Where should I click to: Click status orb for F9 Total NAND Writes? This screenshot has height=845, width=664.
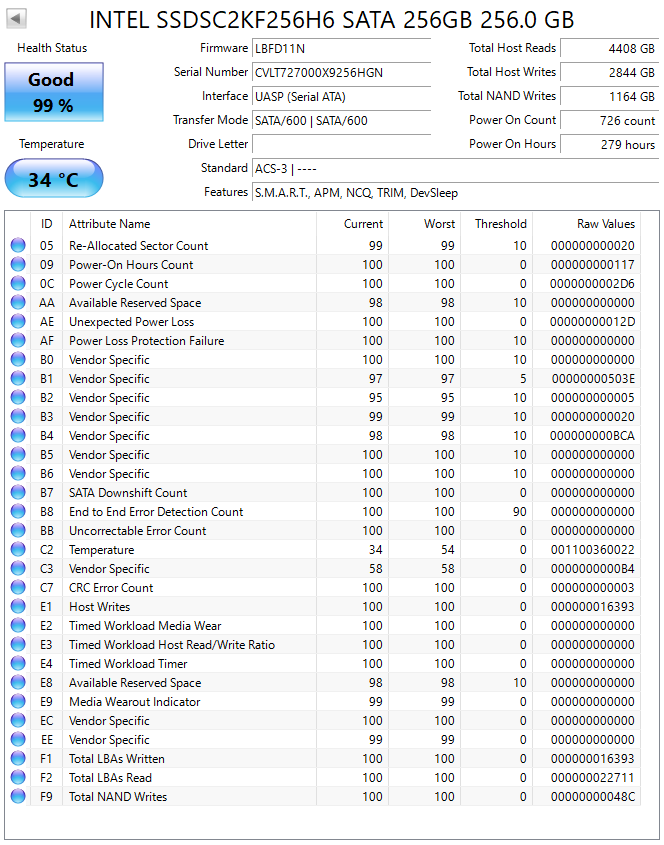coord(18,796)
